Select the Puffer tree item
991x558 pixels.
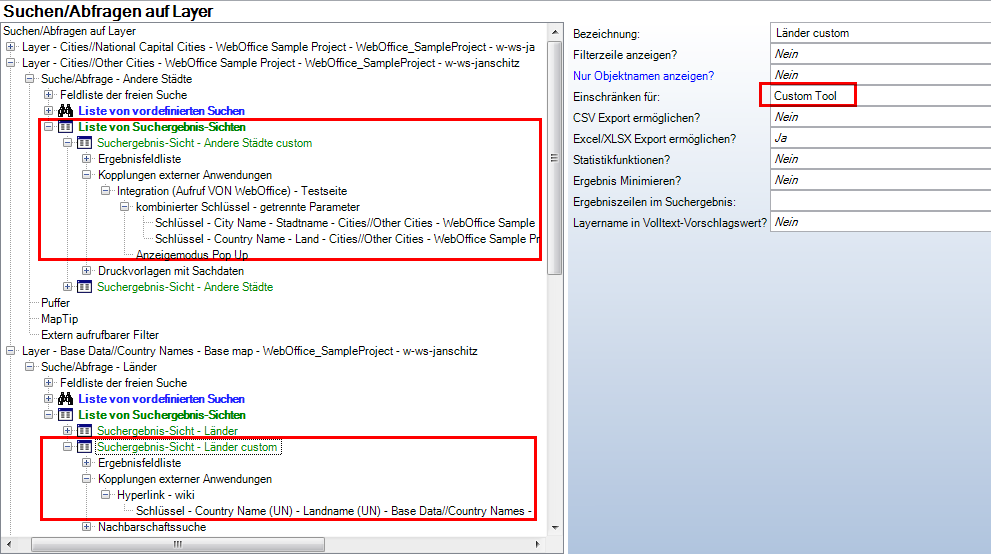(56, 303)
